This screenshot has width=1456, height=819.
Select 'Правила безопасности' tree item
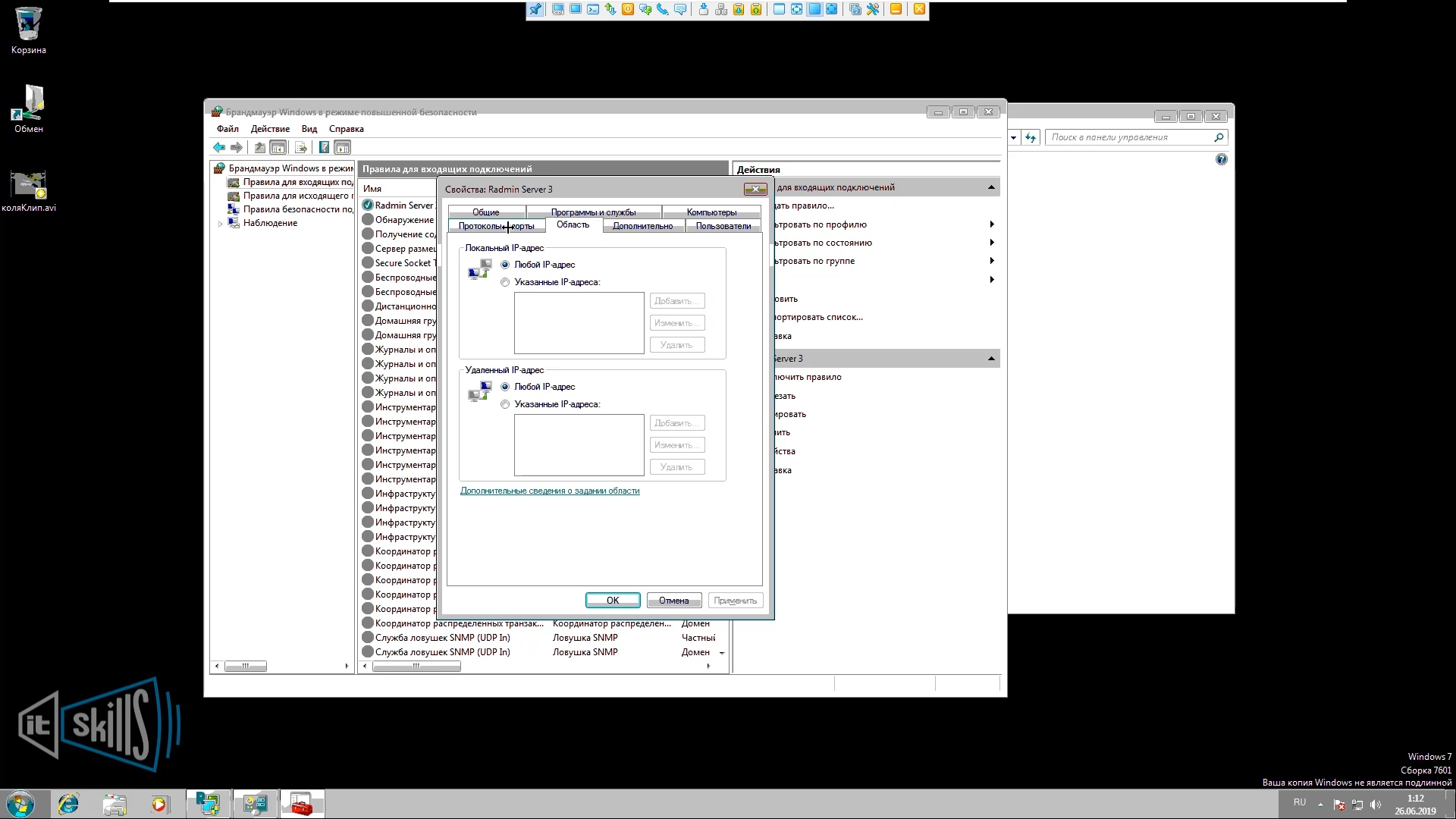click(x=291, y=209)
